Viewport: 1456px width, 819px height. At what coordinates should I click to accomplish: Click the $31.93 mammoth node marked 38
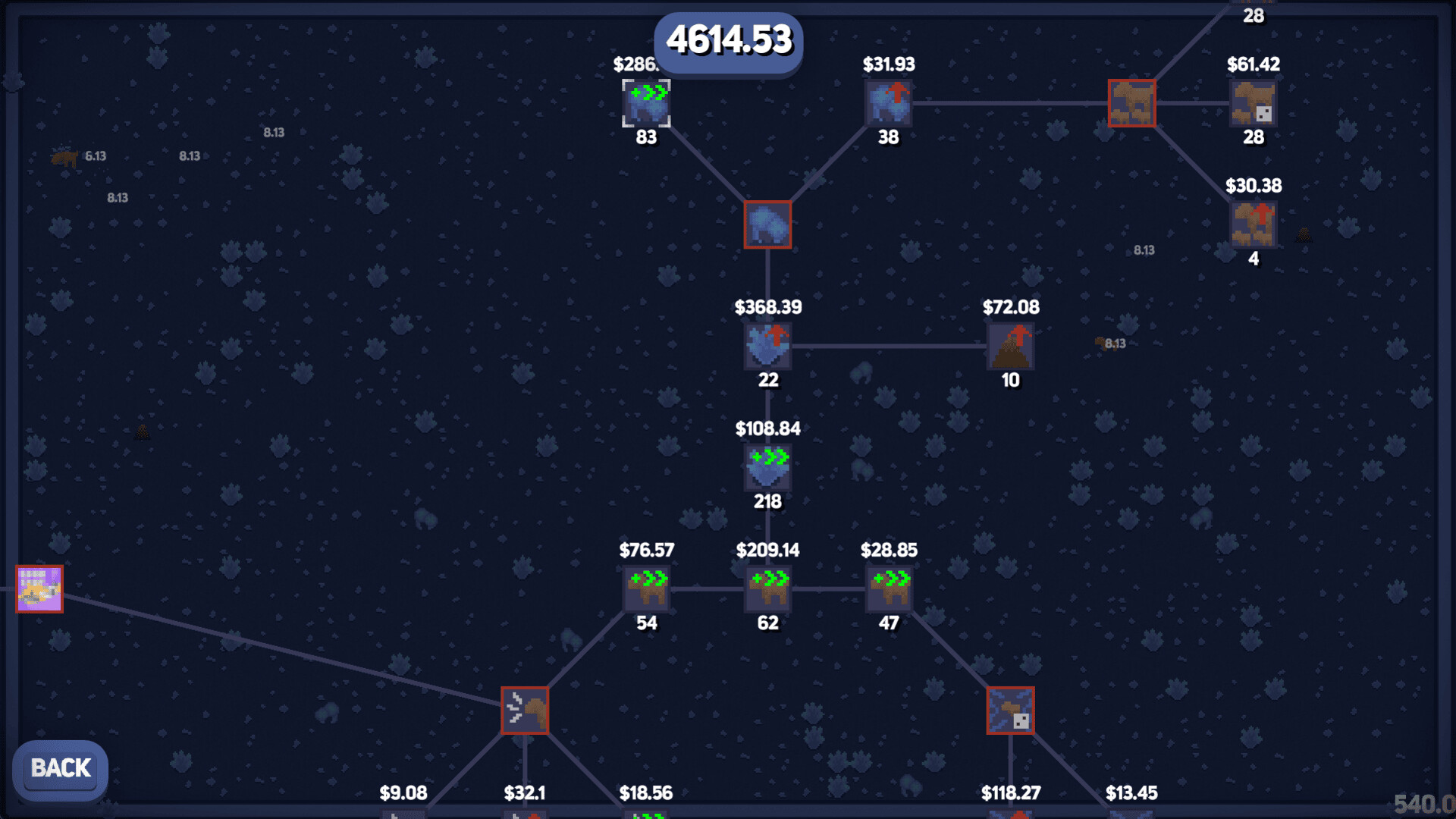pyautogui.click(x=888, y=105)
